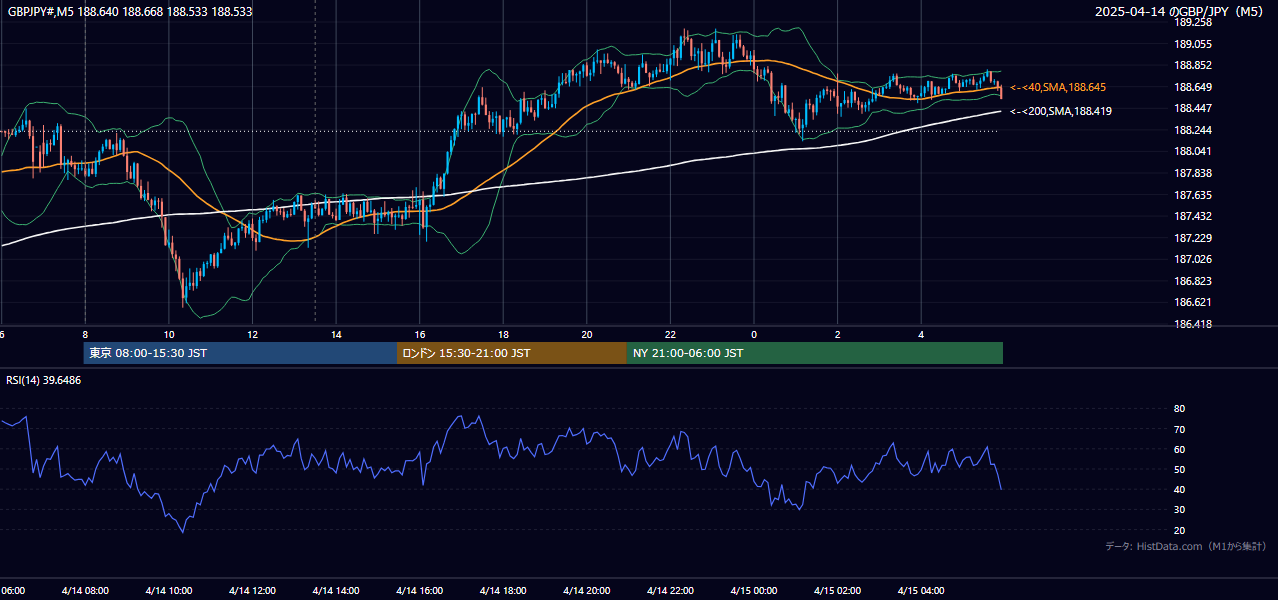This screenshot has height=600, width=1278.
Task: Click the 4/14 18:00 time label
Action: (503, 591)
